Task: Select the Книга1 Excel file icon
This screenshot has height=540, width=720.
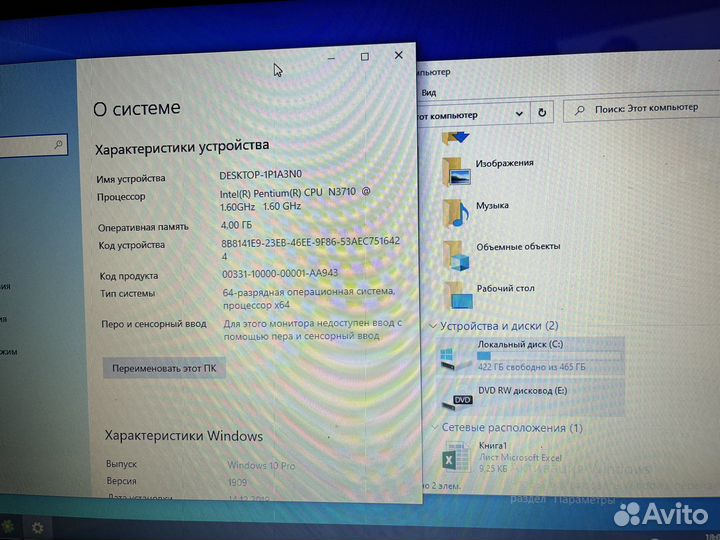Action: (x=457, y=456)
